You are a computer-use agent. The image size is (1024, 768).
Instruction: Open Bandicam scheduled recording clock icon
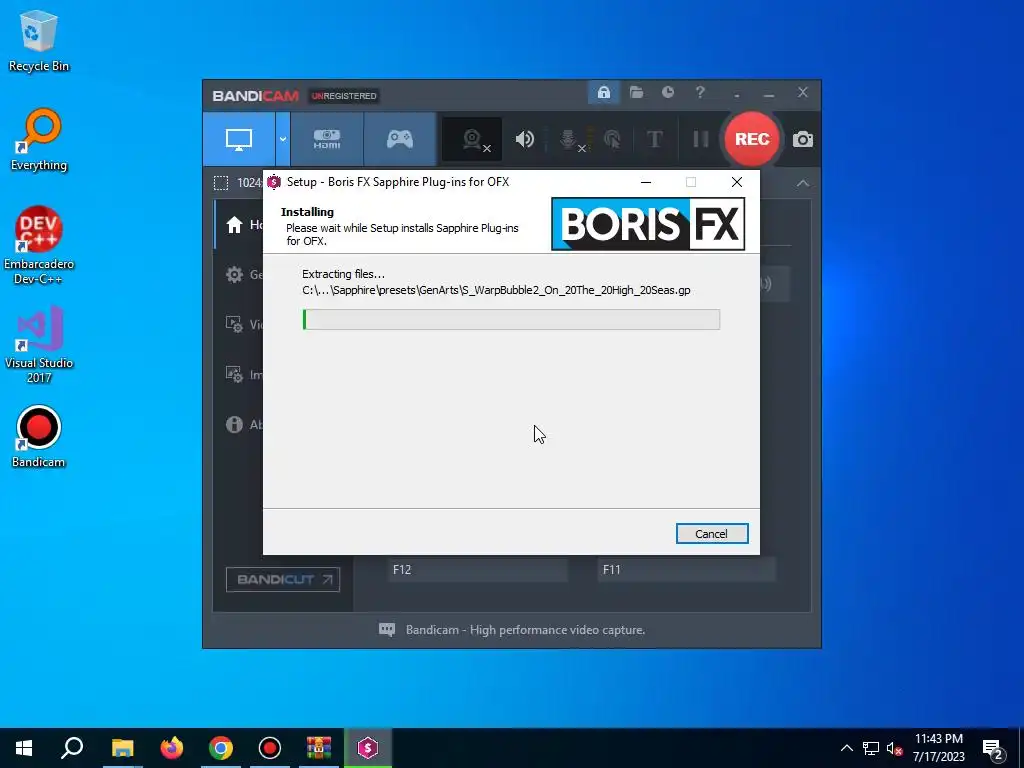667,93
